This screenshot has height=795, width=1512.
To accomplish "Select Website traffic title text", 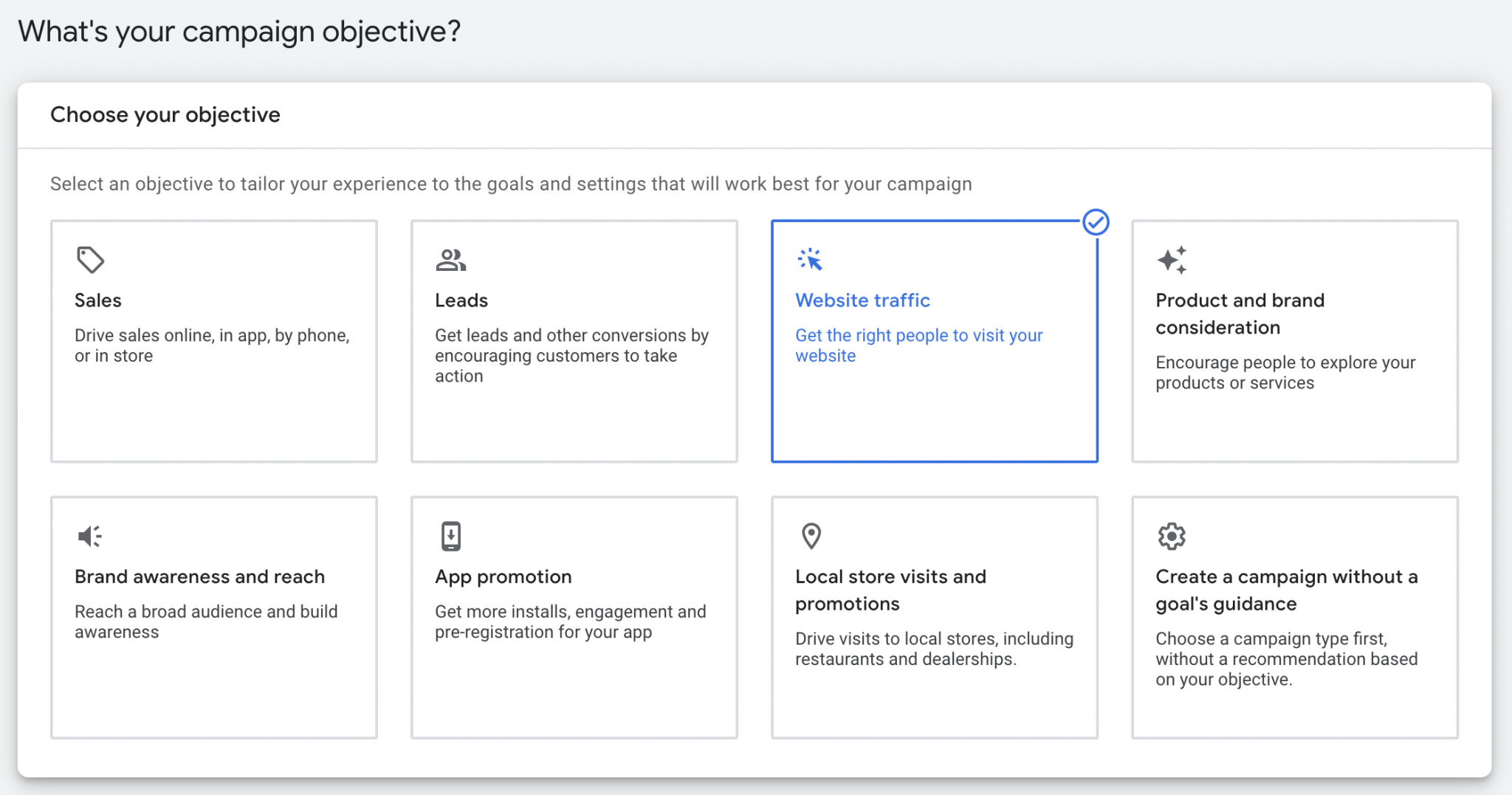I will pyautogui.click(x=862, y=300).
